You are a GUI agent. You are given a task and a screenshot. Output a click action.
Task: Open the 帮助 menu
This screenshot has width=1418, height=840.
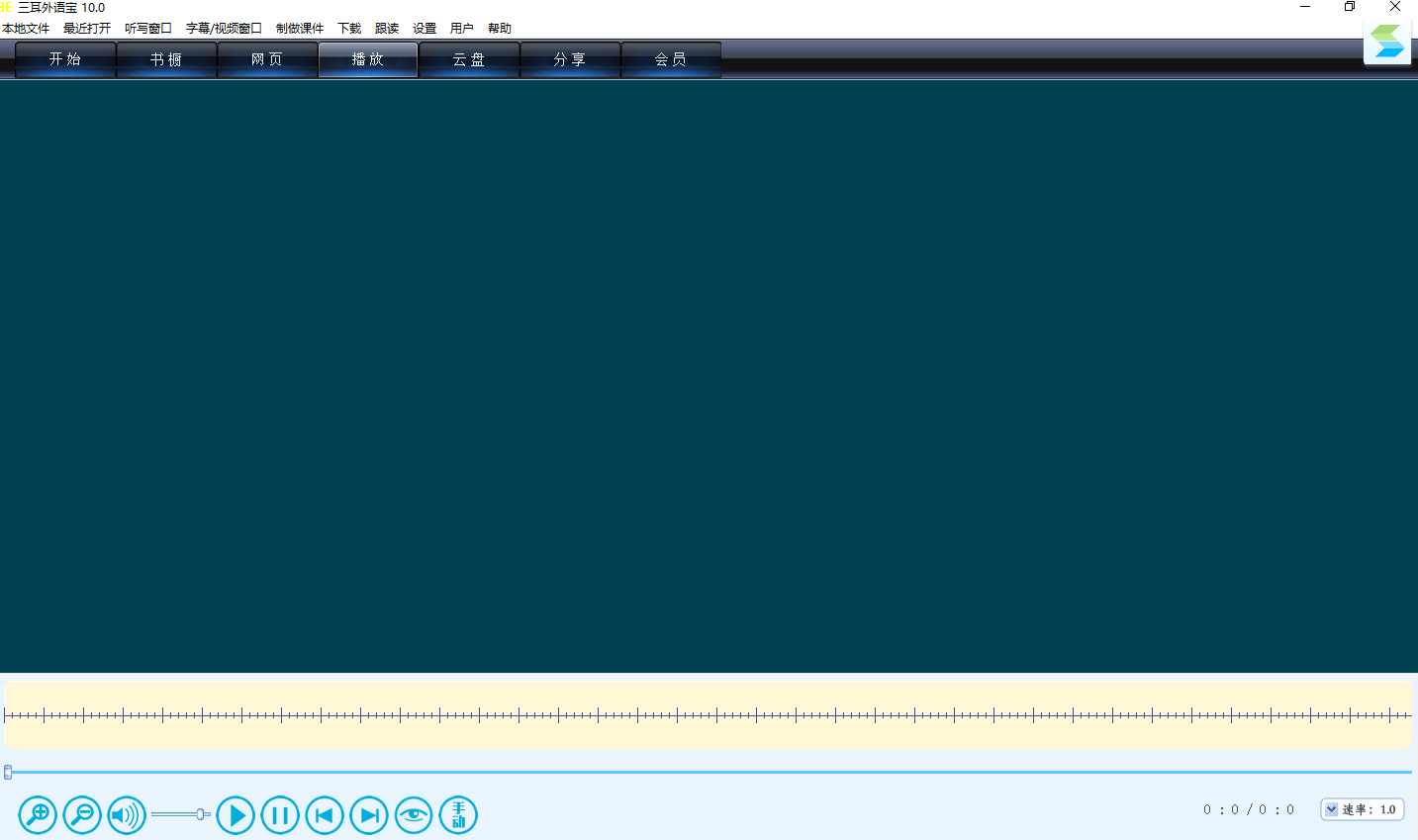(500, 29)
